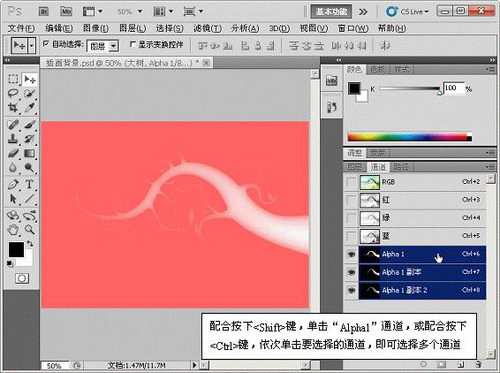Select the Eyedropper tool
This screenshot has height=373, width=500.
(x=30, y=108)
